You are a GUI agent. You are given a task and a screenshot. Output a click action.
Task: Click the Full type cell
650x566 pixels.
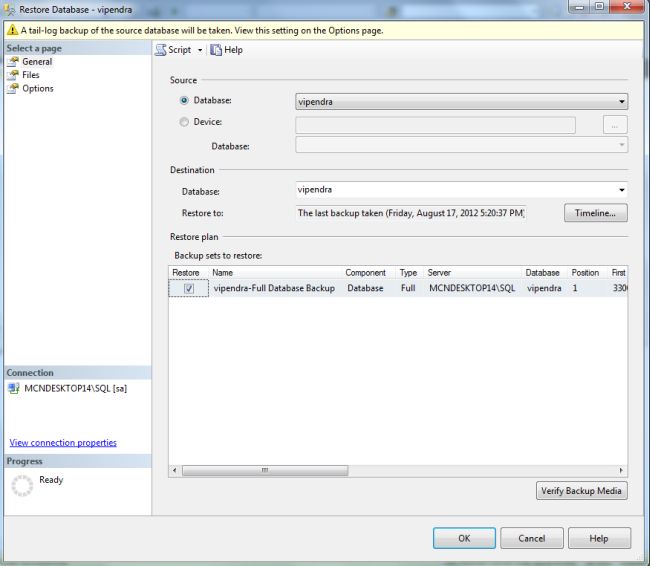(x=408, y=288)
